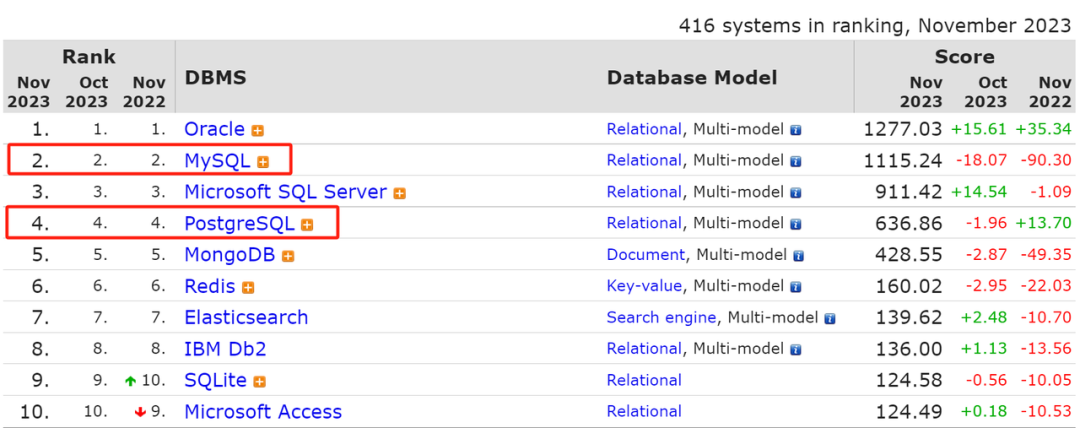Click the plus icon next to MongoDB

(288, 256)
